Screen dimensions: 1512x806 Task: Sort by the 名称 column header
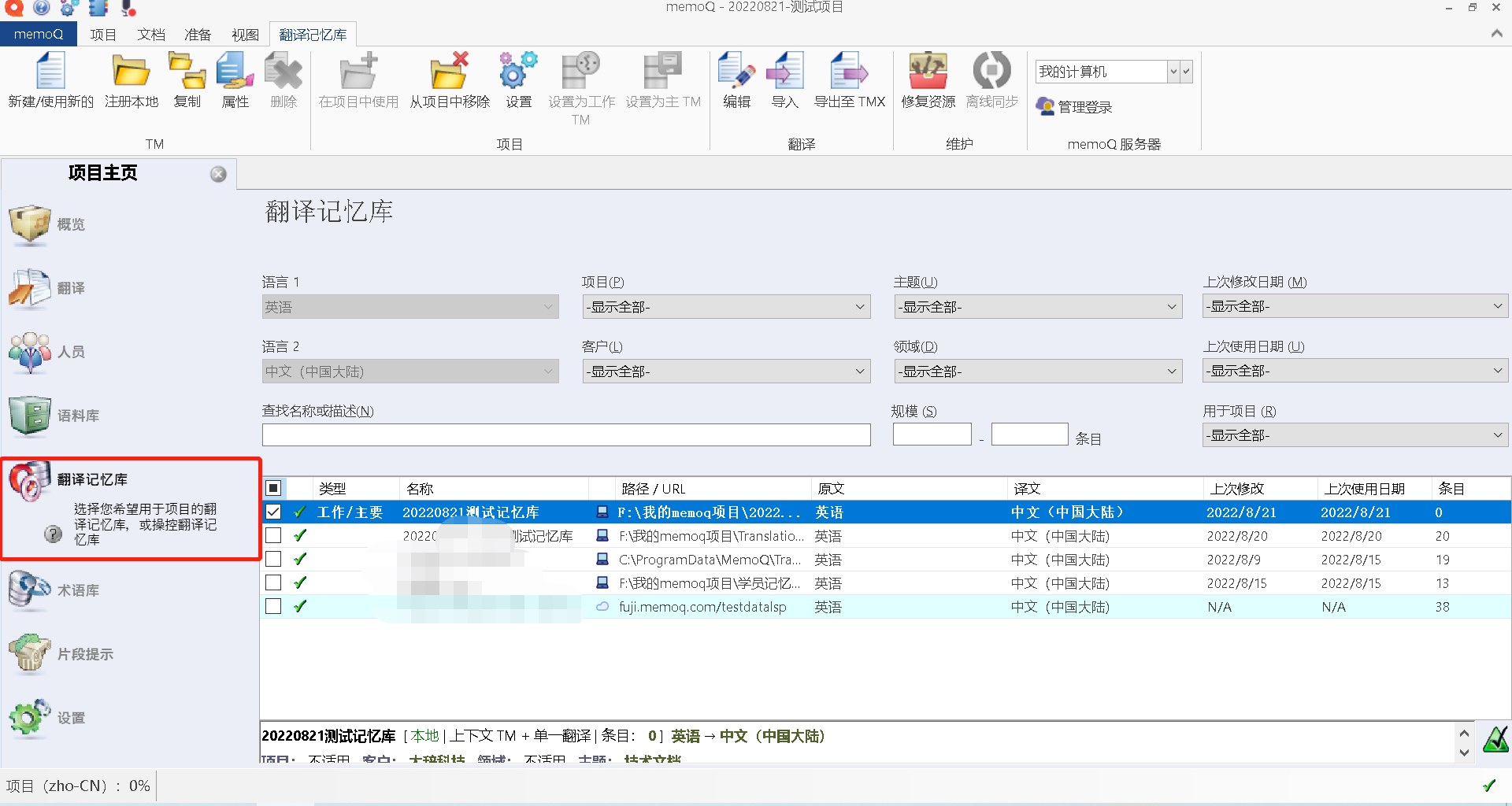(x=494, y=488)
